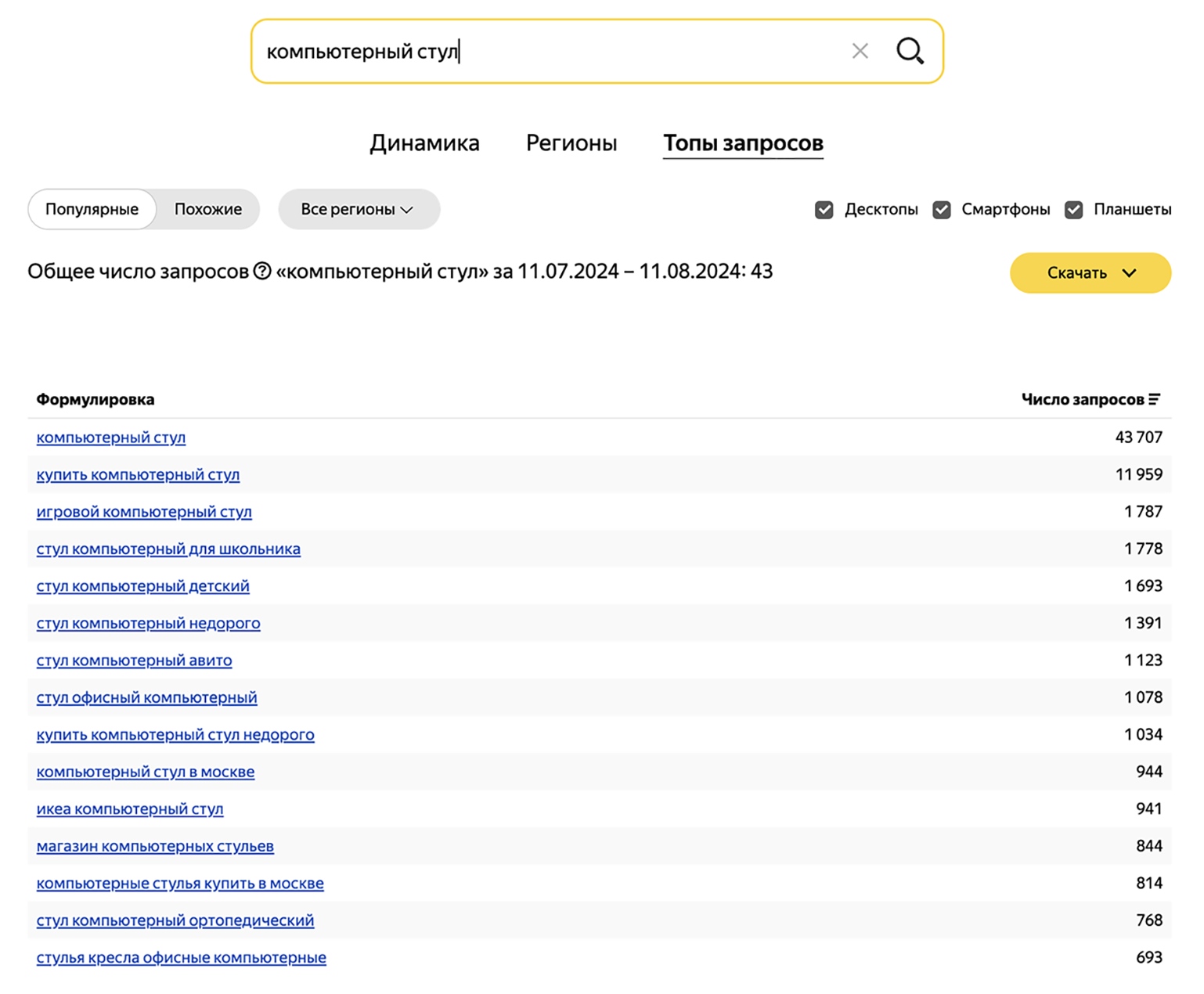
Task: Uncheck the Смартфоны checkbox
Action: tap(941, 210)
